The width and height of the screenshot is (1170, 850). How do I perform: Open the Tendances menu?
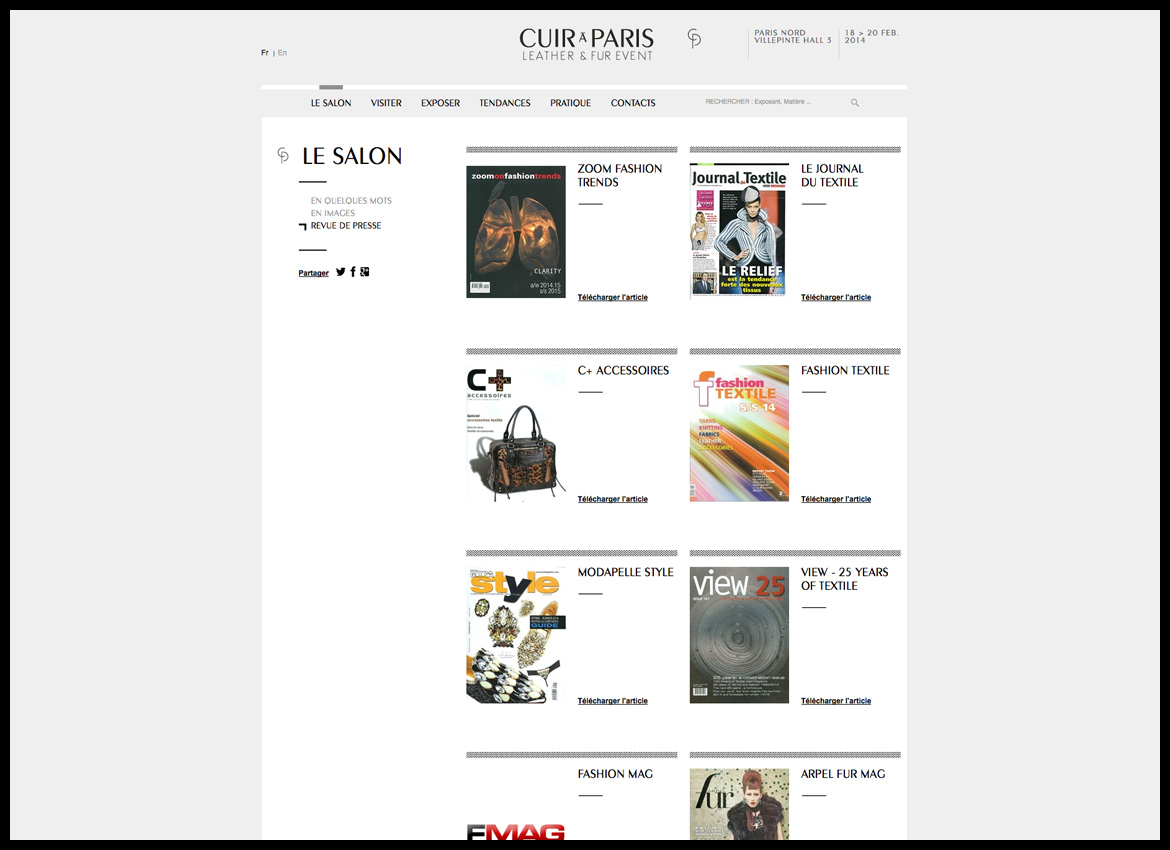[504, 103]
